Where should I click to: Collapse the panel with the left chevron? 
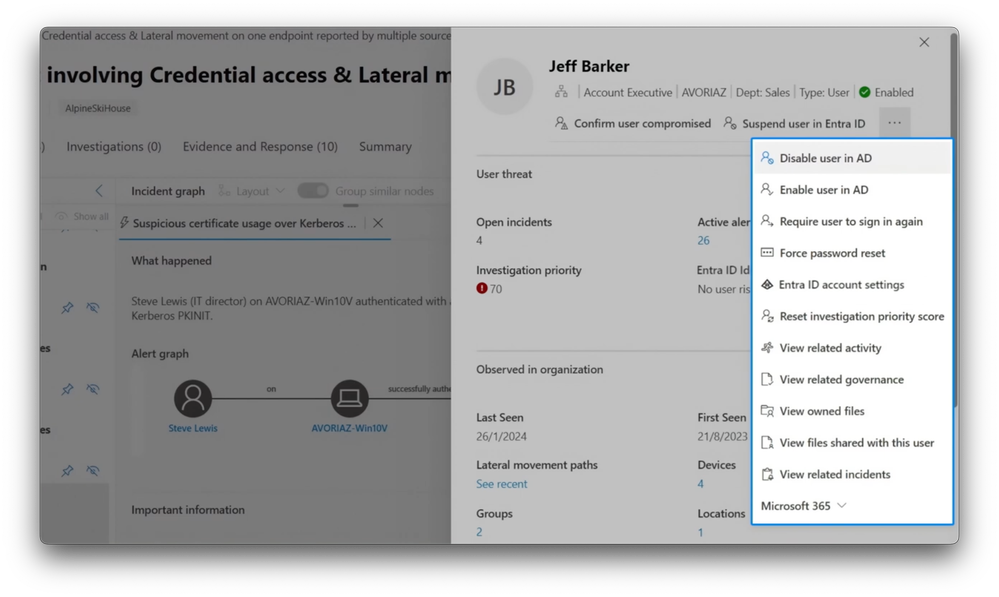[99, 191]
